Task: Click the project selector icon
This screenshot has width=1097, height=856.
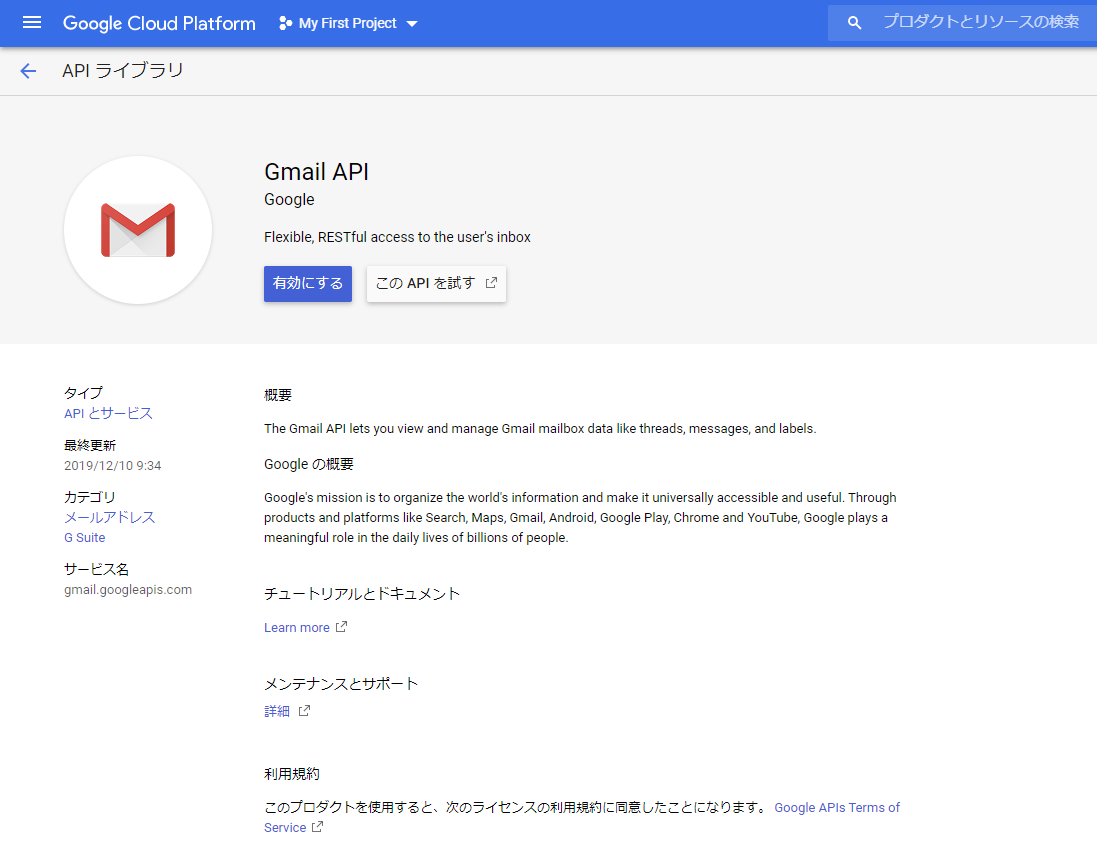Action: pyautogui.click(x=285, y=22)
